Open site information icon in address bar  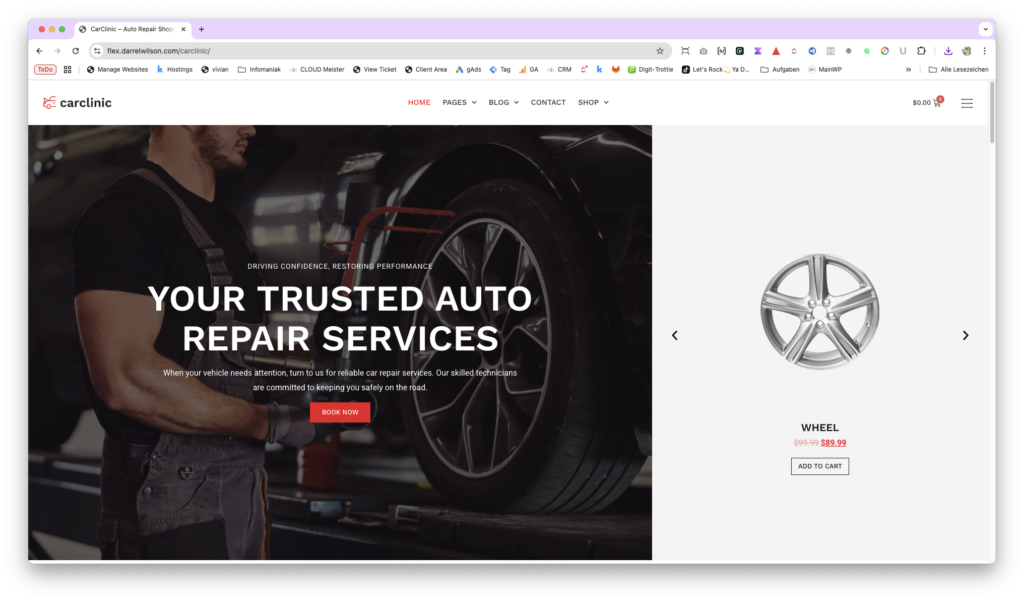(x=97, y=51)
